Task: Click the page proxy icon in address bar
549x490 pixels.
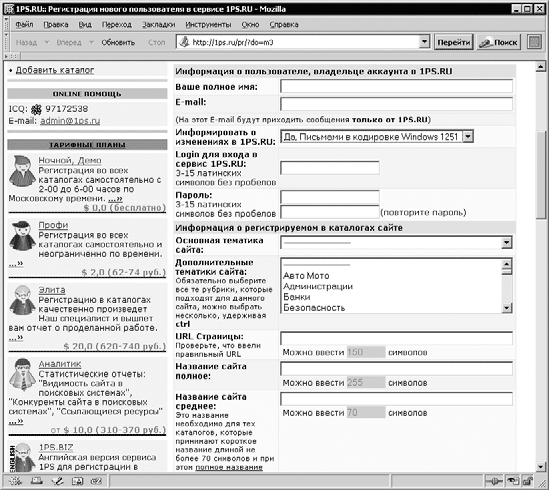Action: (184, 42)
